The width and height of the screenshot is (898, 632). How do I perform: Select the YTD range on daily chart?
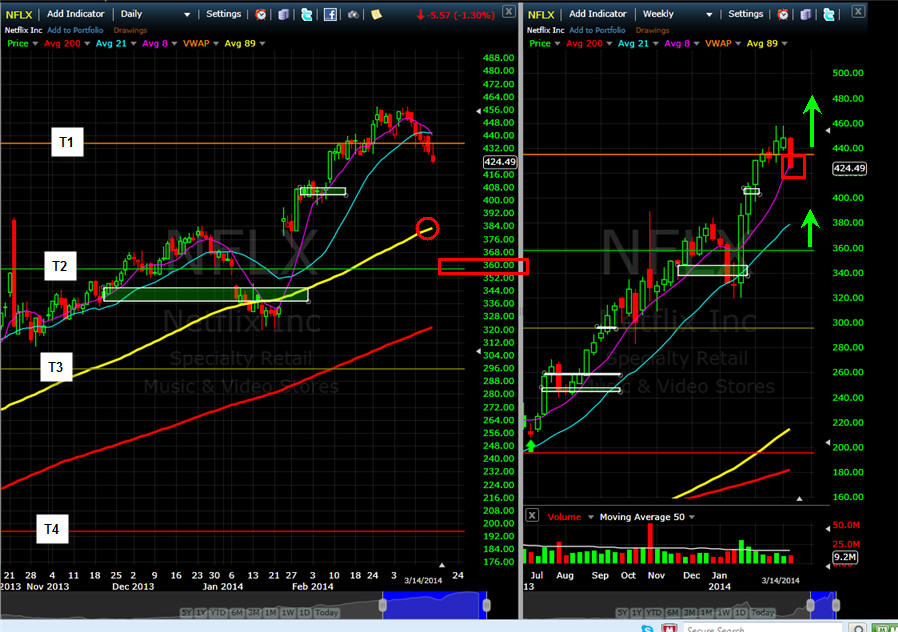pos(218,613)
